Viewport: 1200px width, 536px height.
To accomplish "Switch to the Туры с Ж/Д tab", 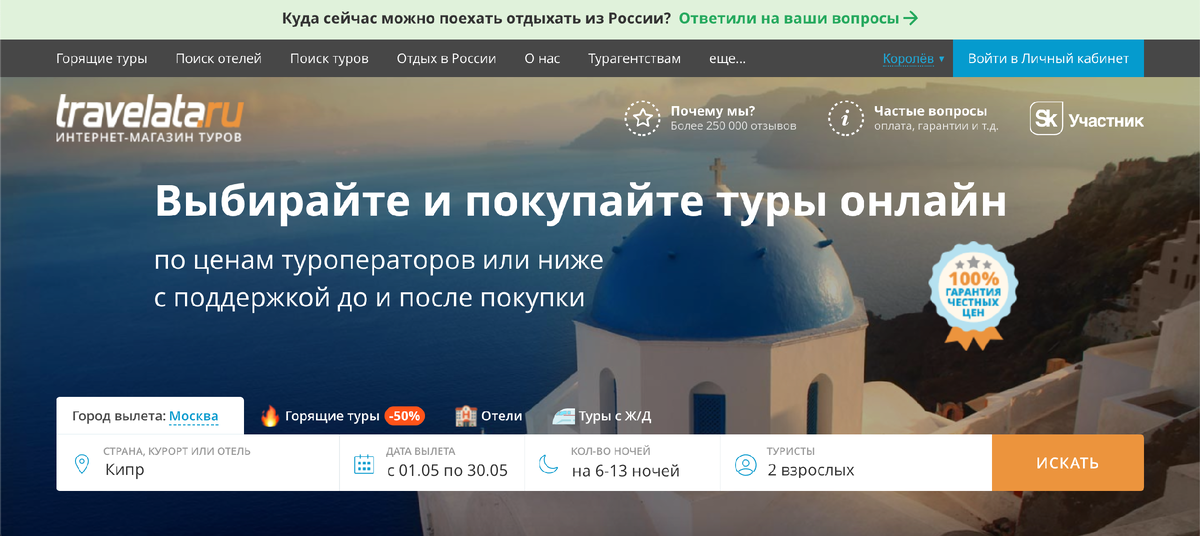I will click(x=602, y=416).
